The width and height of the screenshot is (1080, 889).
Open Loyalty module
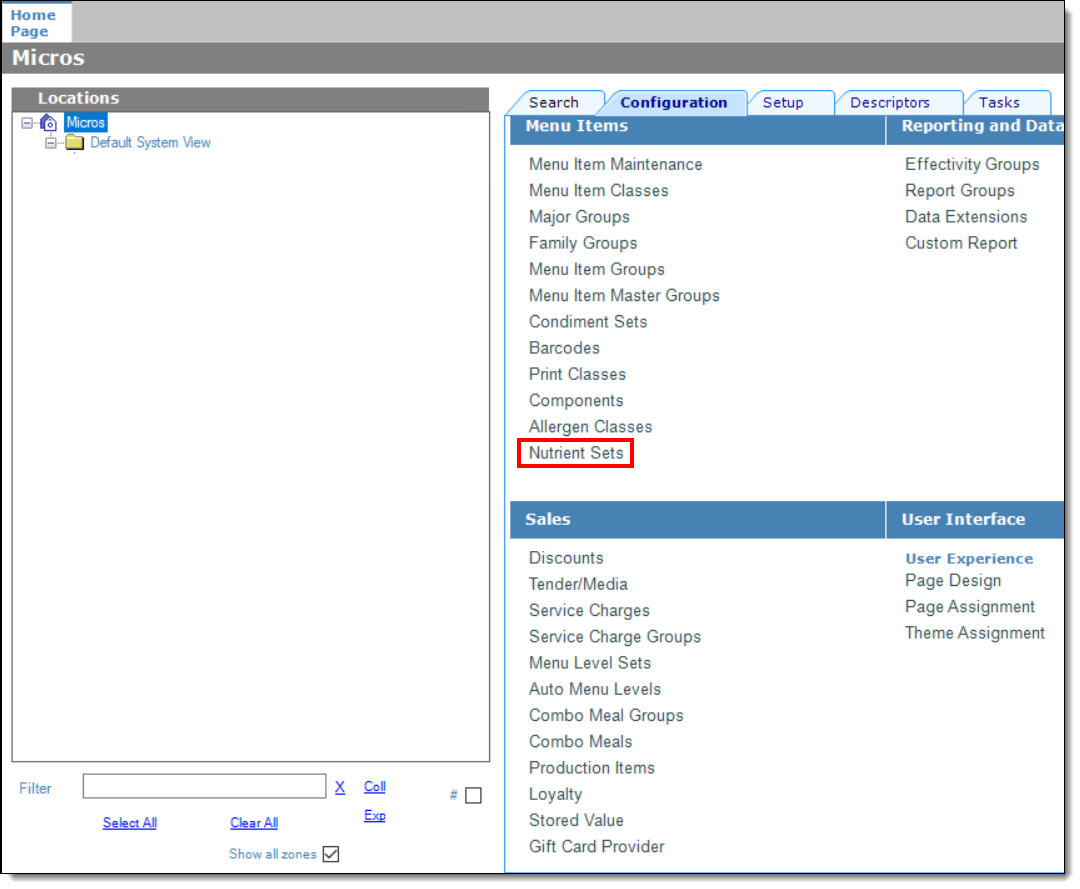click(555, 794)
